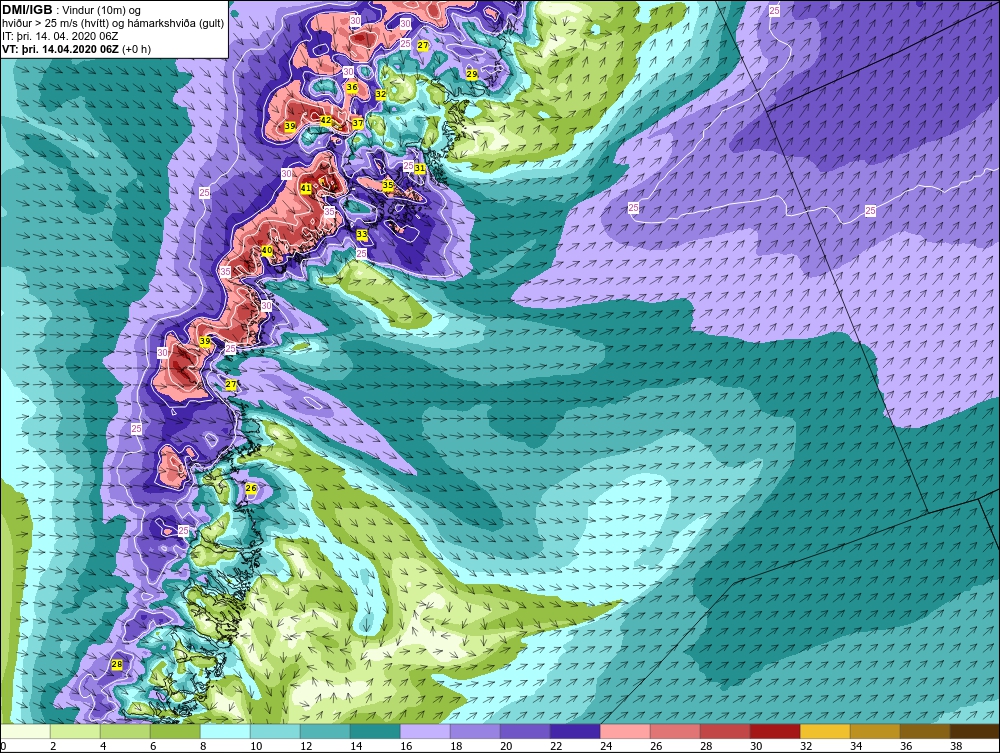Pick the 6–8 olive green scale swatch

tap(175, 731)
